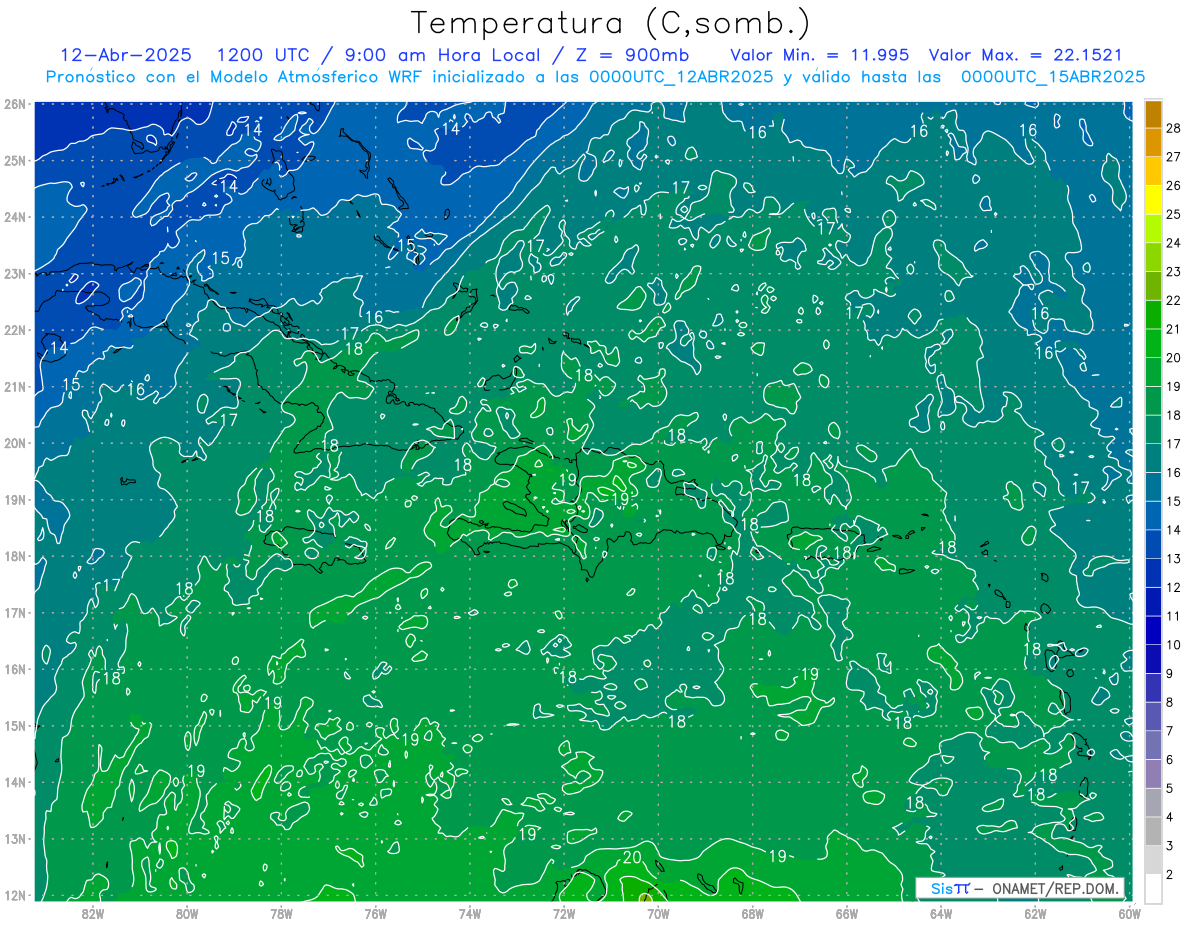Click the legend swatch between 13 and 14
Viewport: 1200px width, 927px height.
coord(1153,544)
